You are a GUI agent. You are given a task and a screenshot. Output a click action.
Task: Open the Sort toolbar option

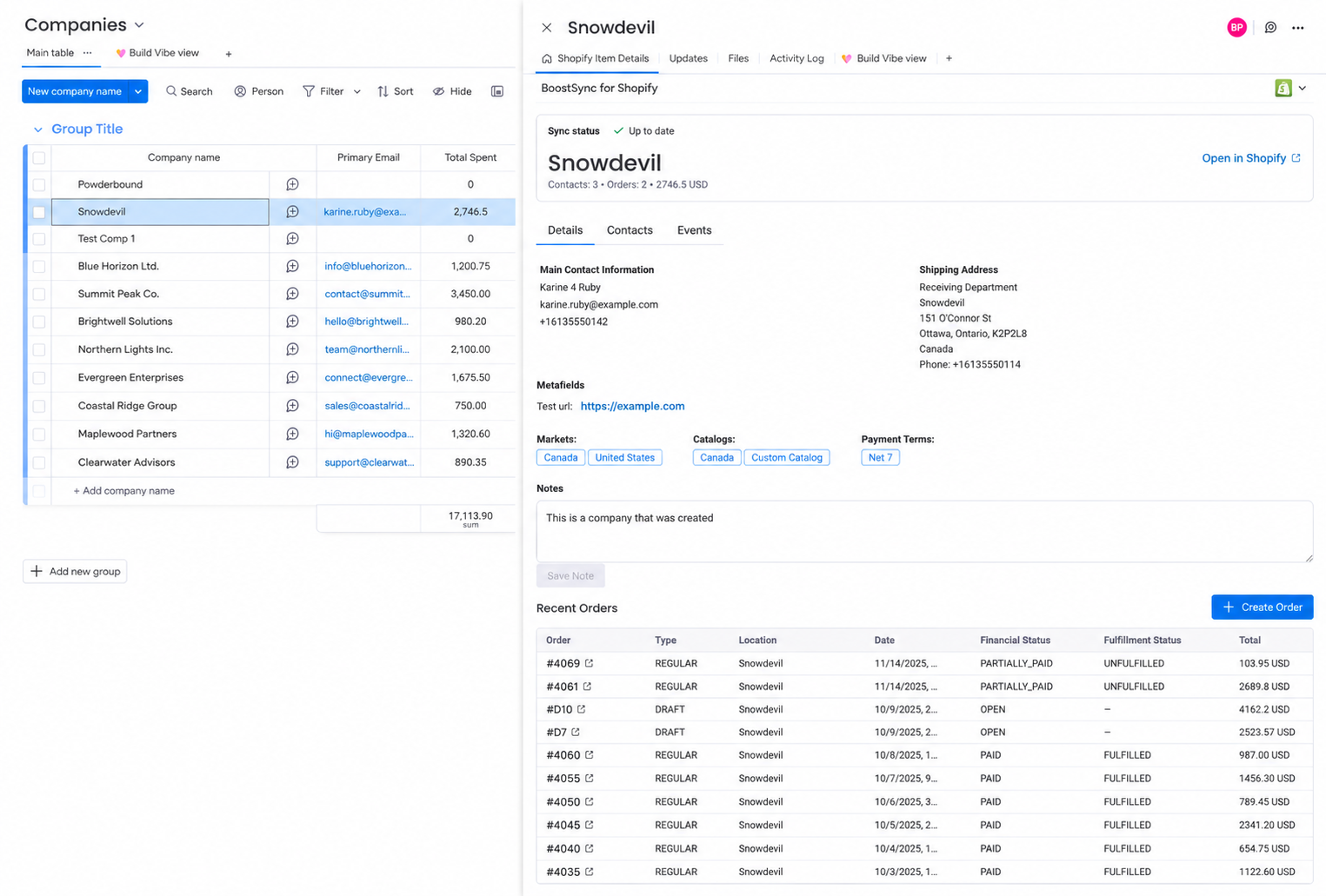[x=396, y=91]
